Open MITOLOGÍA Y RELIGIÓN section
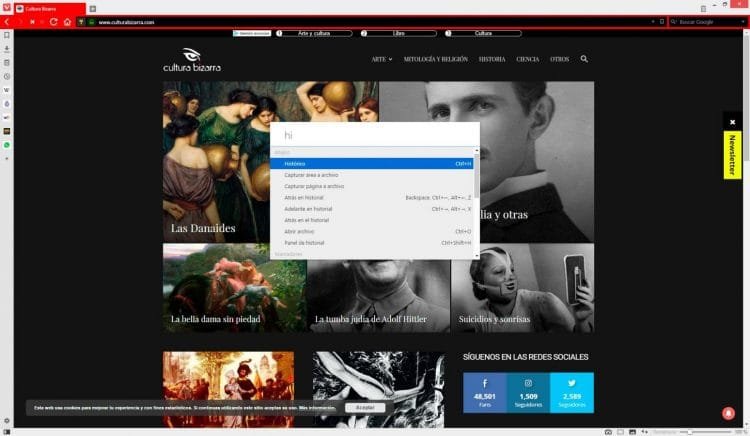This screenshot has height=436, width=750. (x=436, y=59)
